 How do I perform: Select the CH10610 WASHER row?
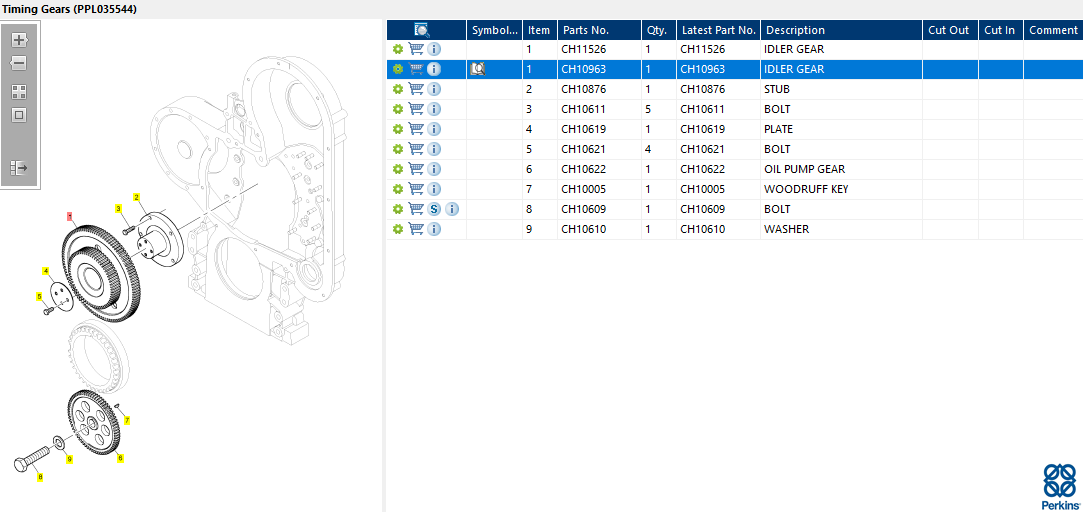(x=700, y=229)
